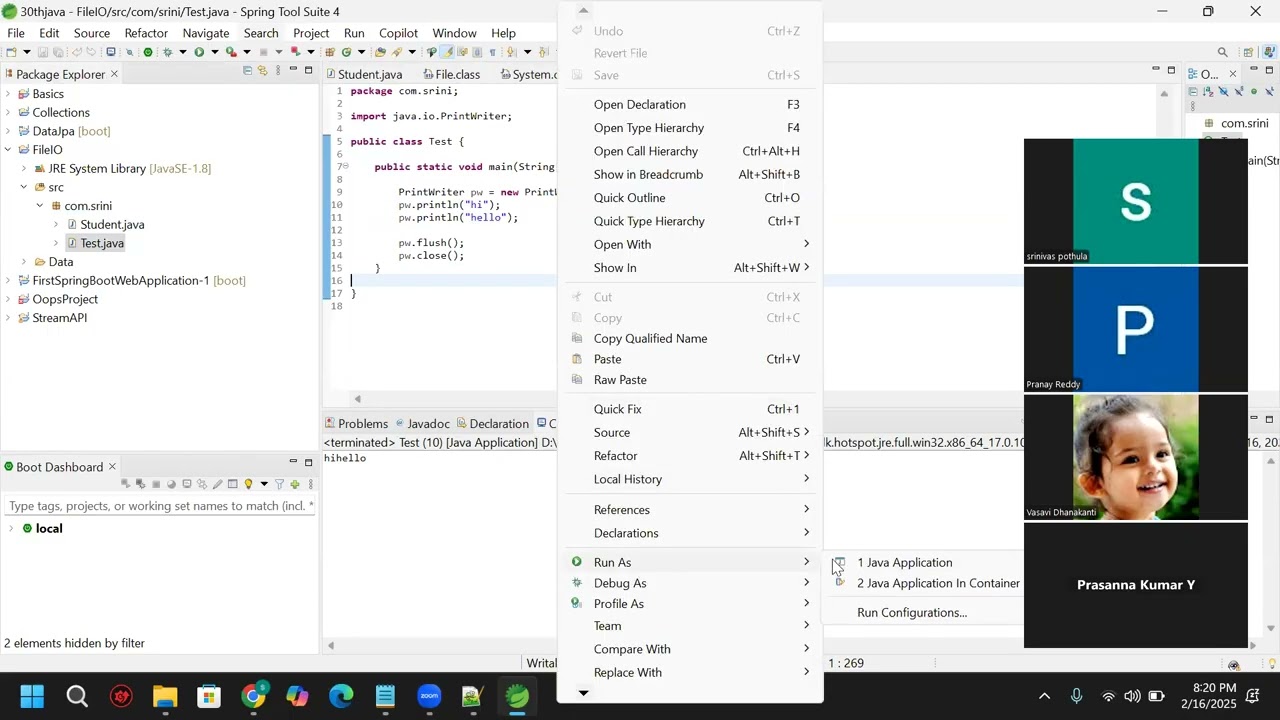Click the Debug bug icon in toolbar
1280x720 pixels.
tap(167, 52)
